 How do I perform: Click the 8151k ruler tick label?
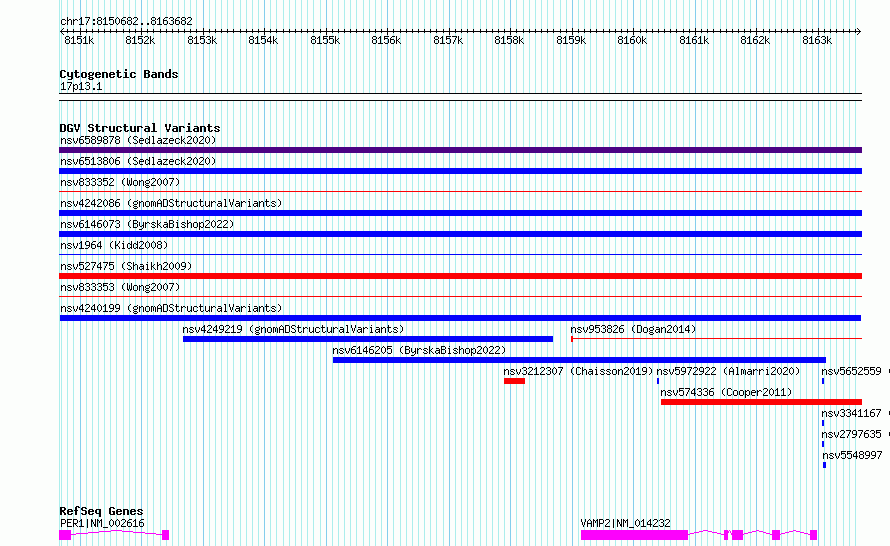[79, 40]
